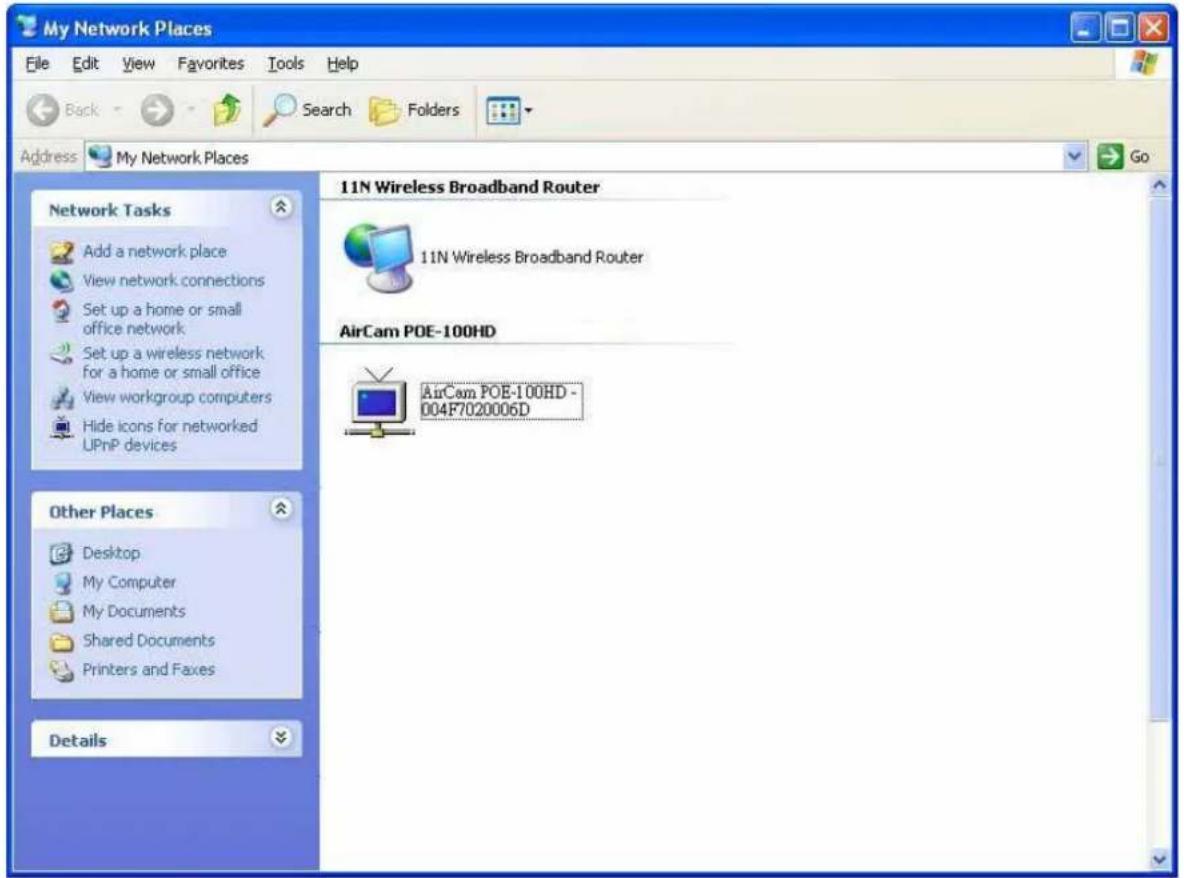
Task: Toggle the Folders pane
Action: click(x=415, y=110)
